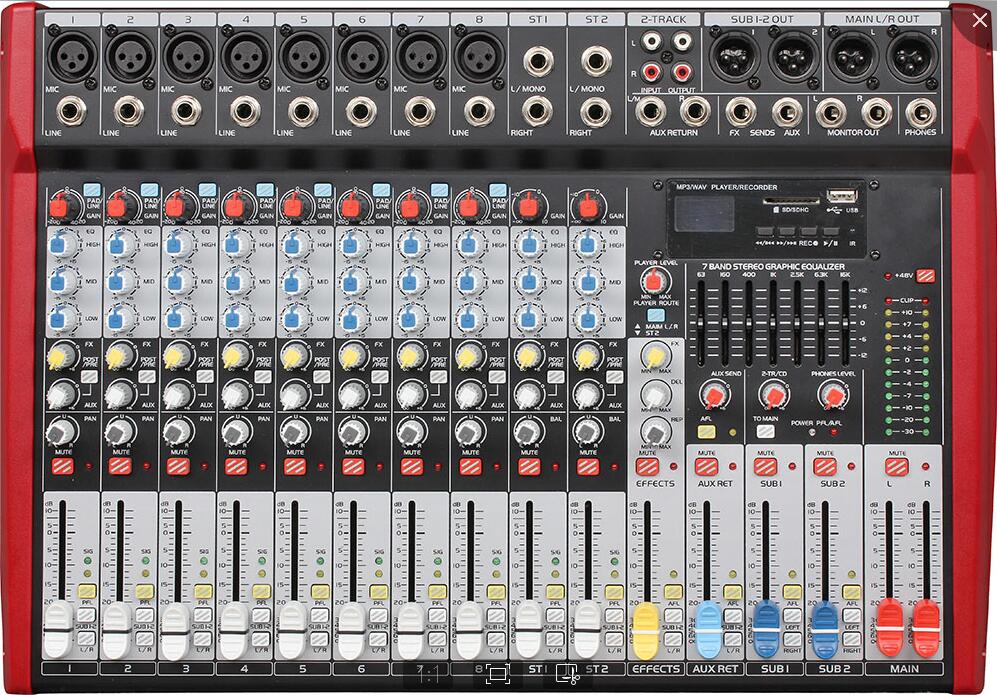
Task: Click the 1:1 actual size icon
Action: (x=430, y=675)
